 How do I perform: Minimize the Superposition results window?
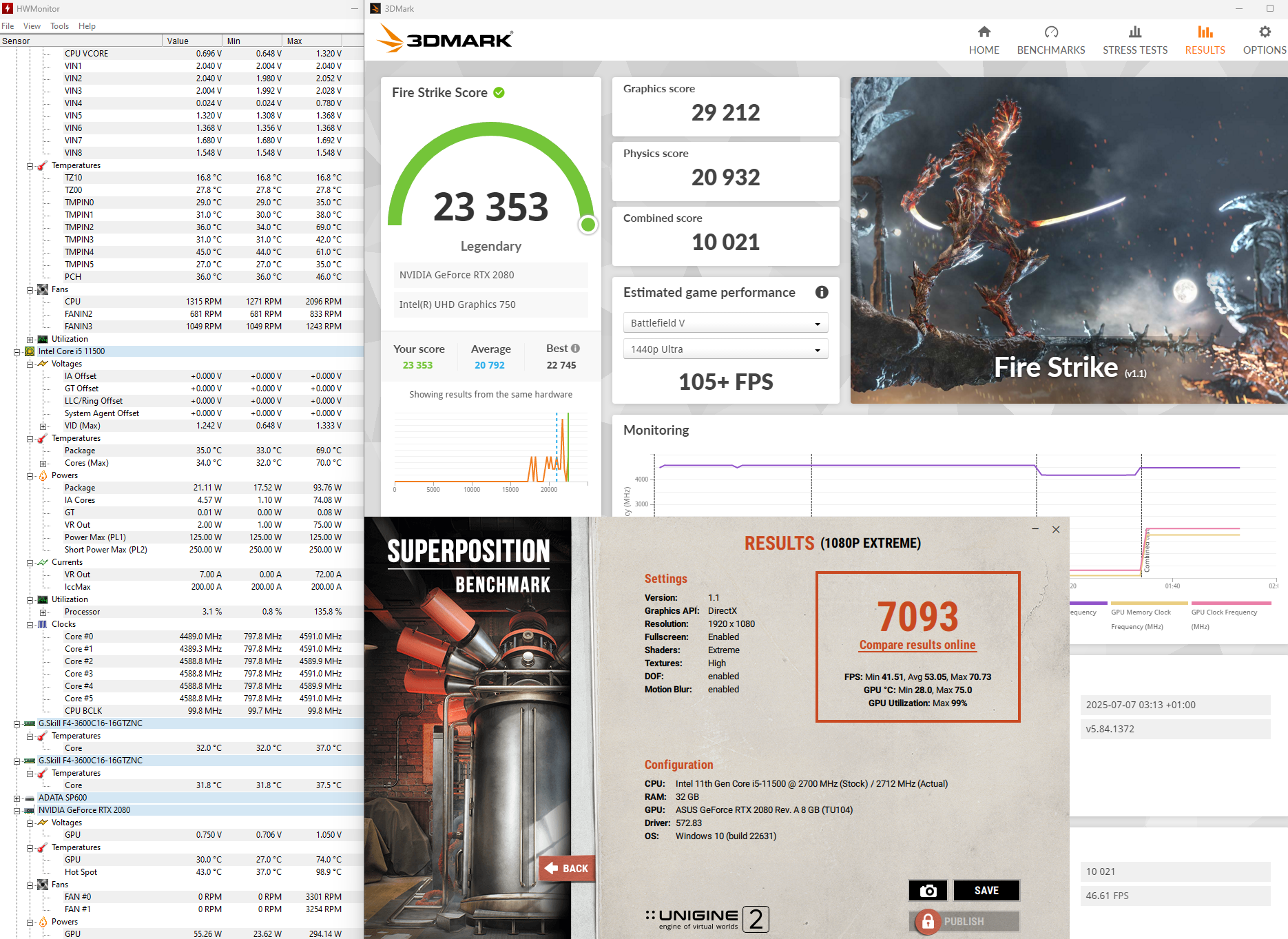(x=1035, y=529)
